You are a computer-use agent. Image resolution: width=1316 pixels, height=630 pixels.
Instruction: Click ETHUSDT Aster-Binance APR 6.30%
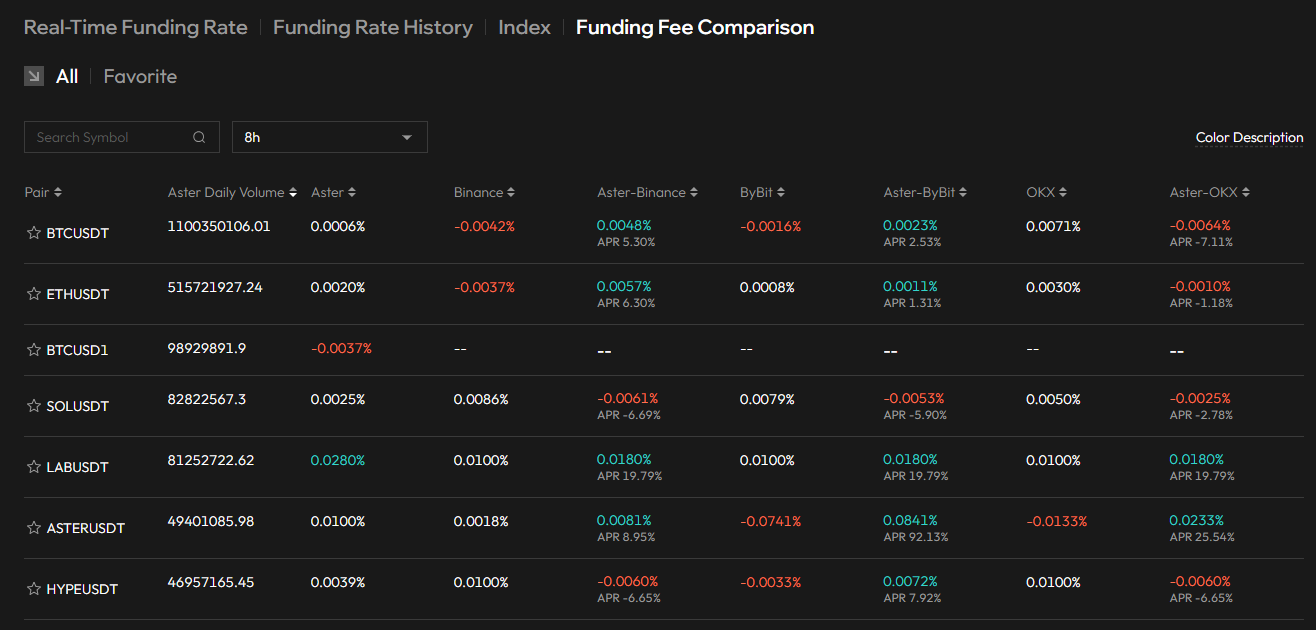[x=626, y=303]
